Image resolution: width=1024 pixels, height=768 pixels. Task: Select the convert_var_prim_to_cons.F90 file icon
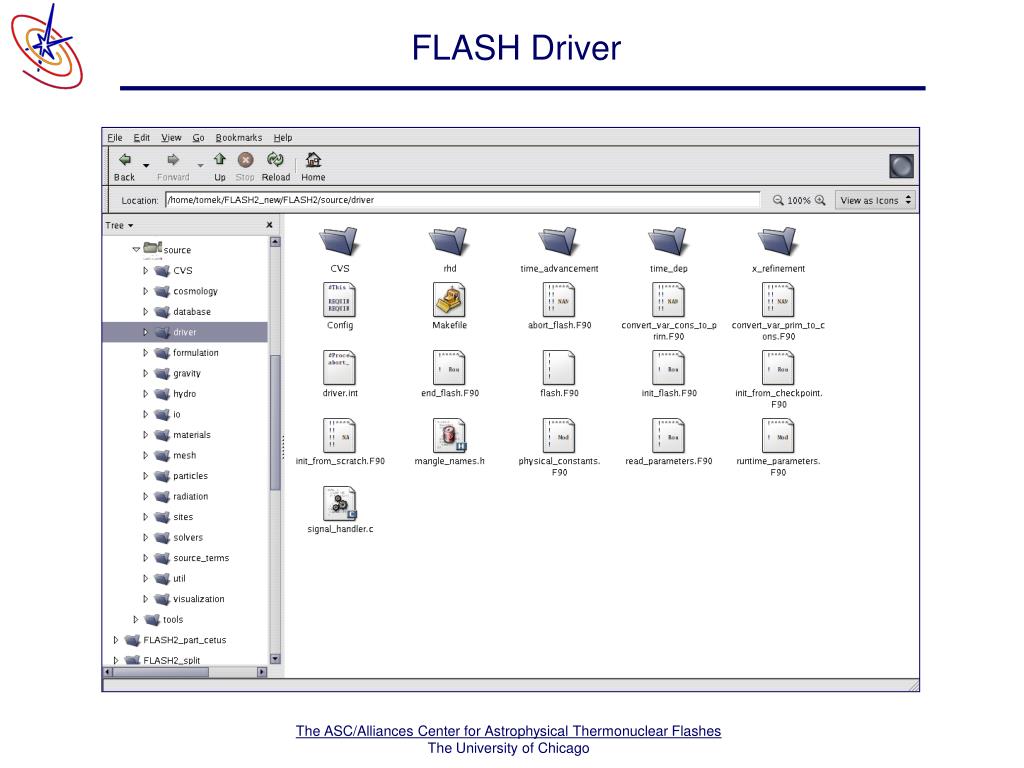[x=778, y=299]
